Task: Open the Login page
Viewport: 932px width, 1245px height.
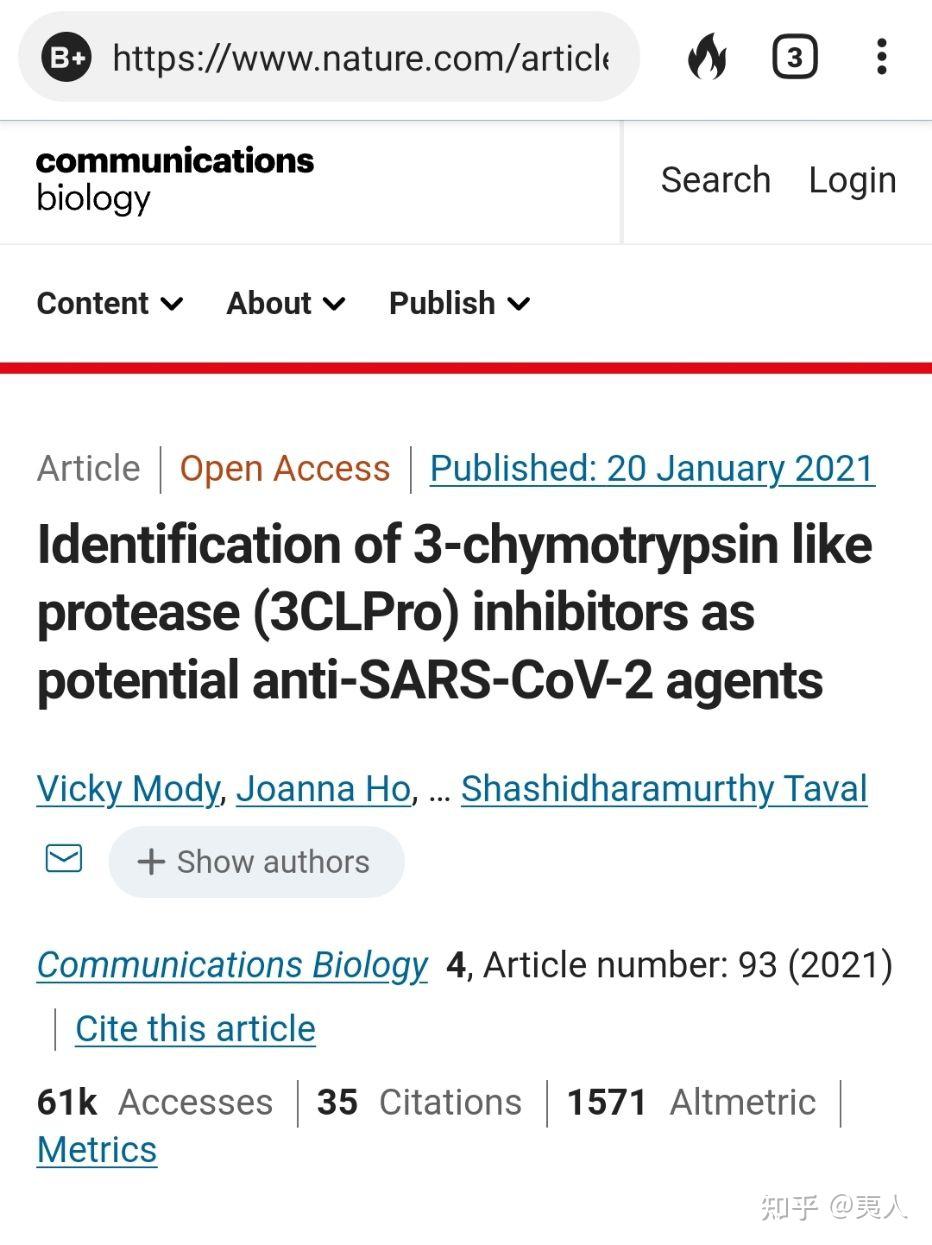Action: tap(852, 180)
